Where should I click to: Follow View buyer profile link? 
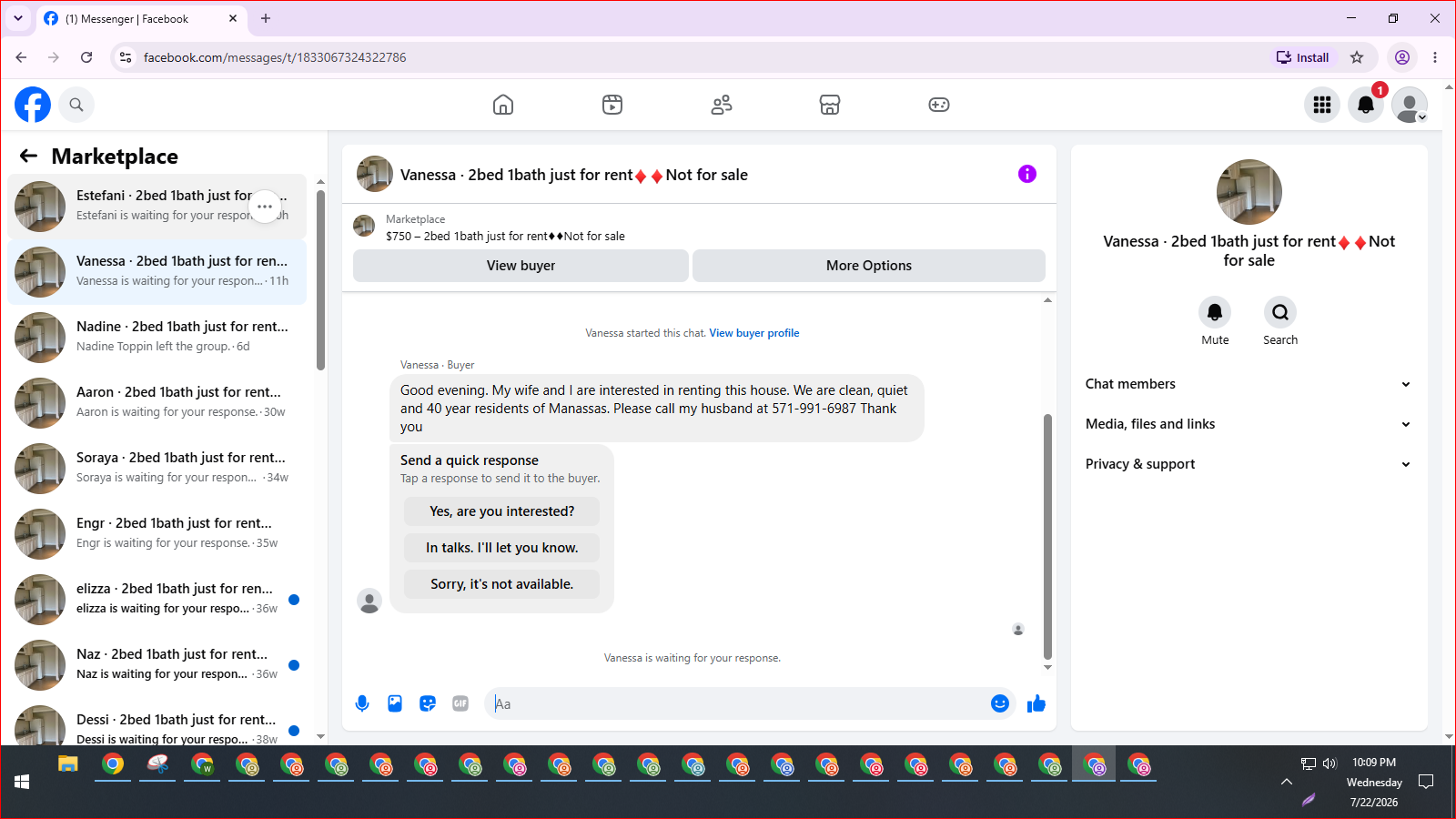click(754, 333)
